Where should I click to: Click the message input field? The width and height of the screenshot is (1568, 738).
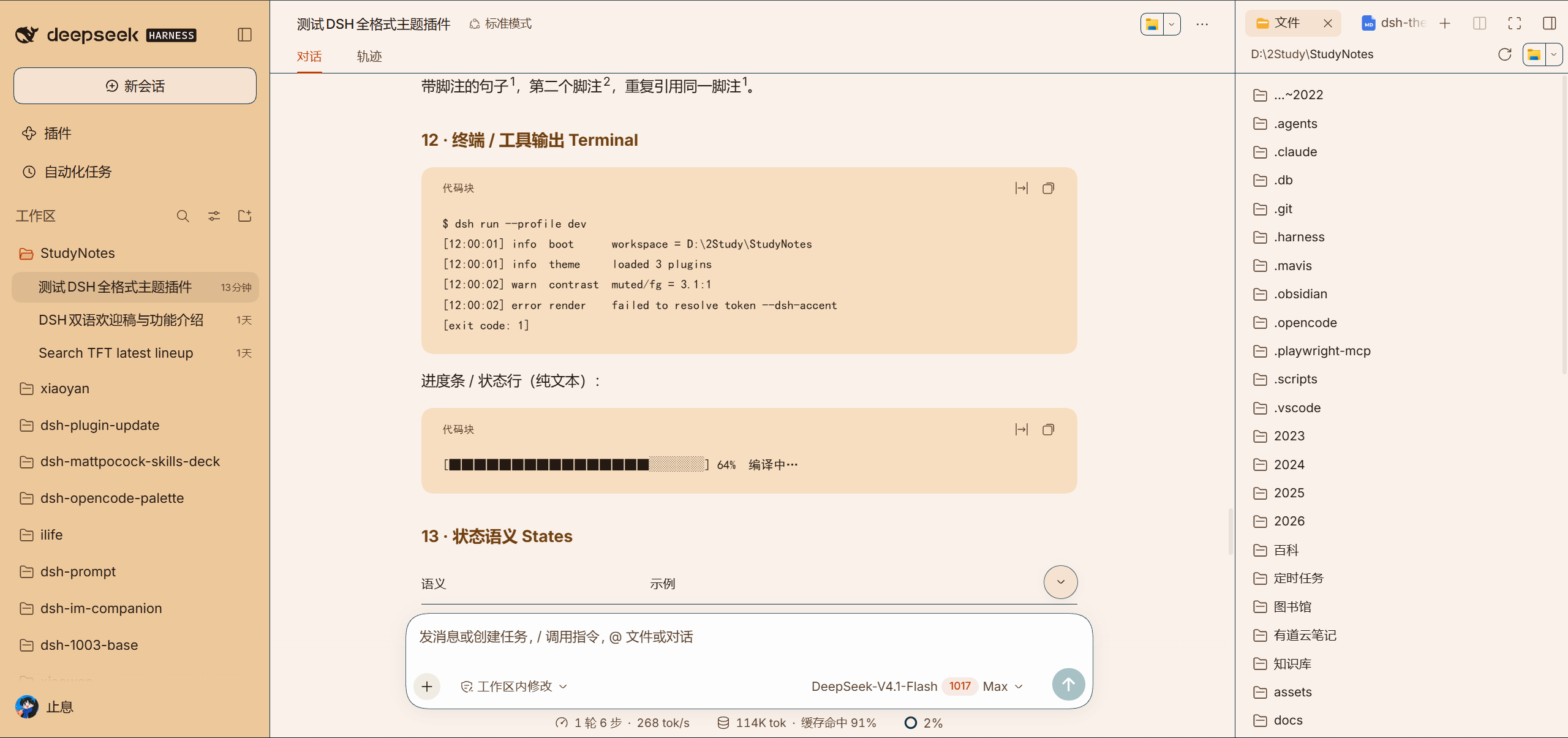[x=748, y=638]
